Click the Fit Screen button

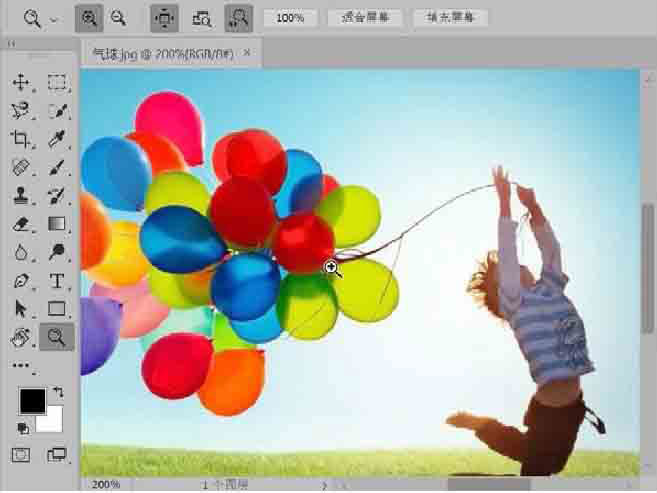click(x=365, y=18)
